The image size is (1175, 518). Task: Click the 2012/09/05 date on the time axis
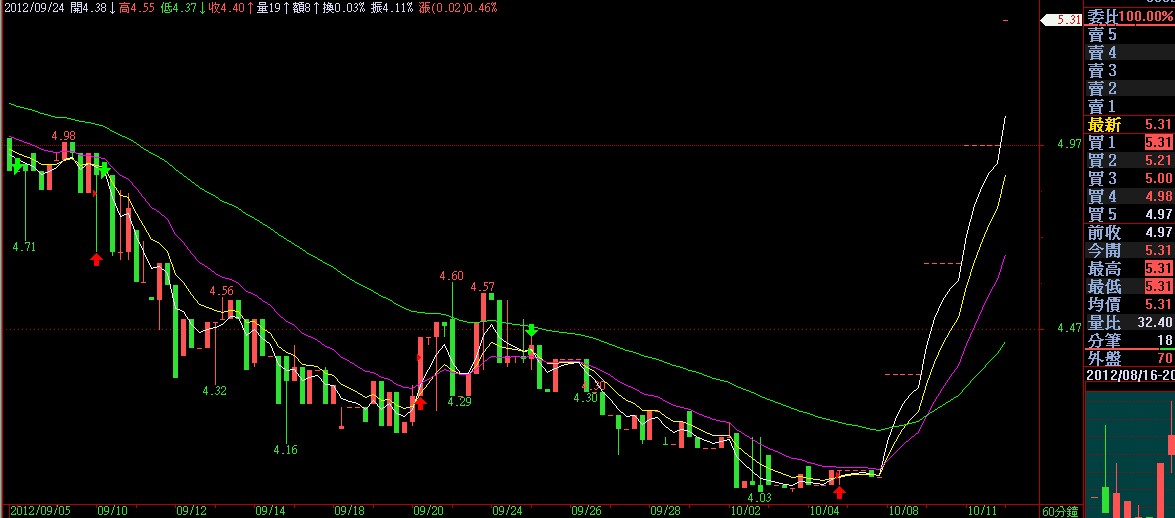41,511
